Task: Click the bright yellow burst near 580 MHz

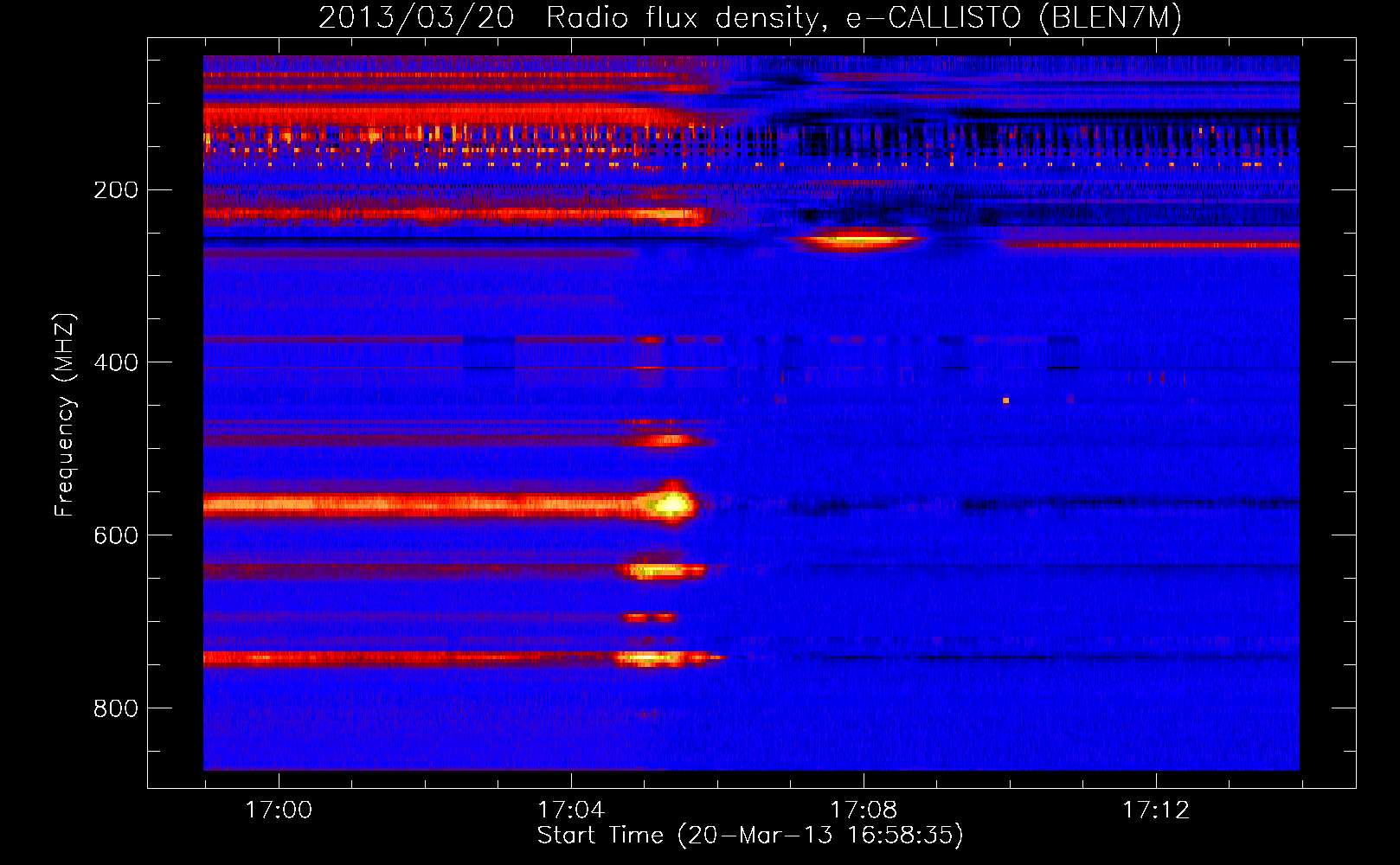Action: (x=671, y=503)
